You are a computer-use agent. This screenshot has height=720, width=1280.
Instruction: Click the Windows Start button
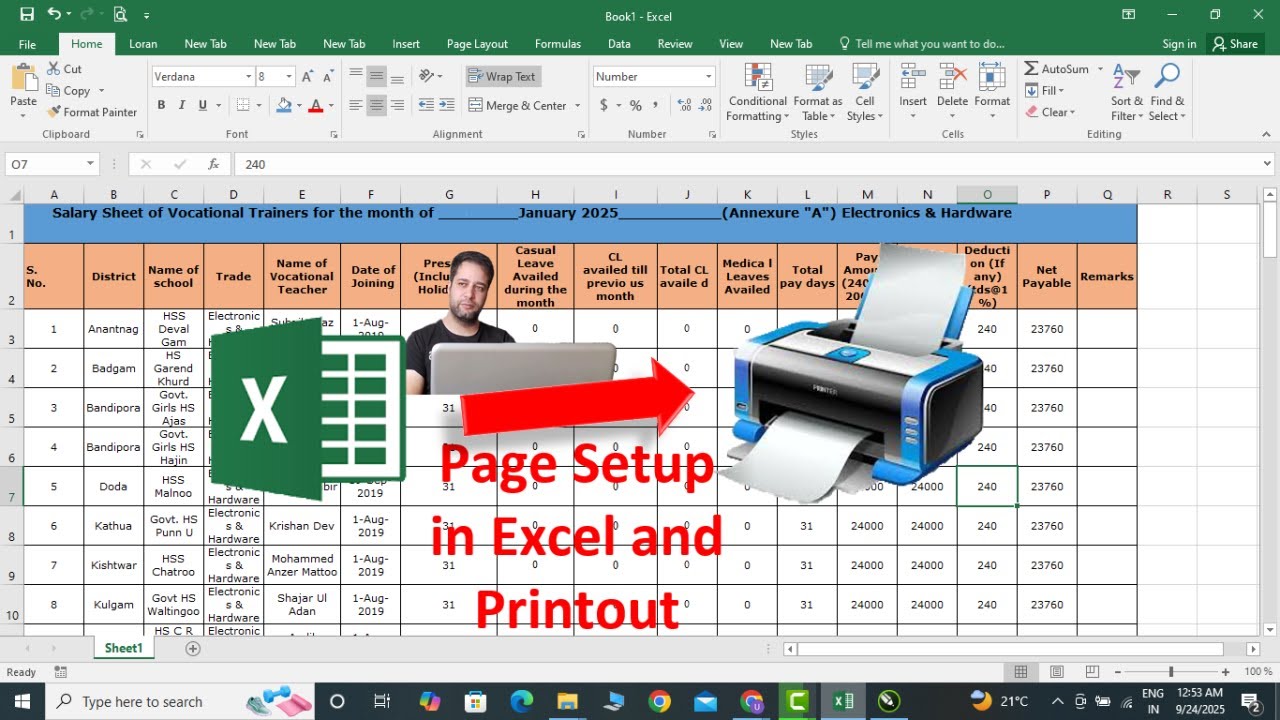22,702
